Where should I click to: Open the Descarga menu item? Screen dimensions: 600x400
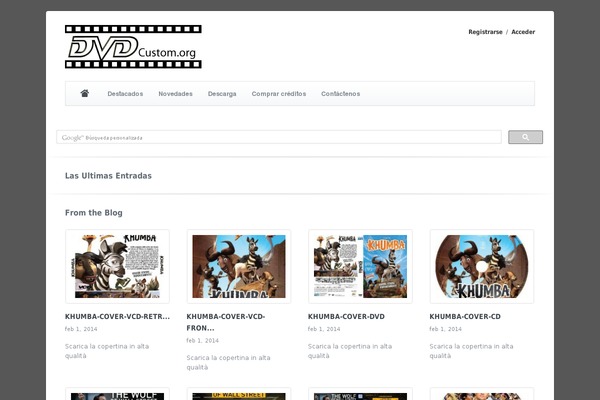click(222, 94)
